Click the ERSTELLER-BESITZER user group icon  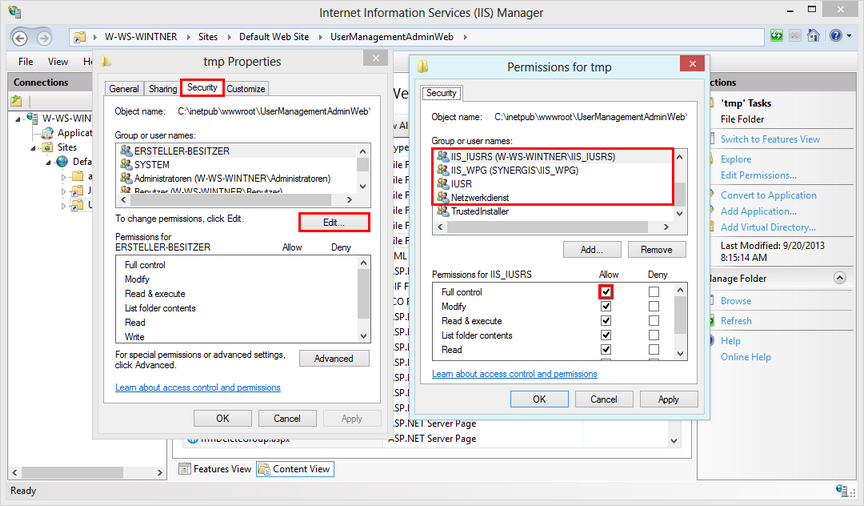coord(126,150)
